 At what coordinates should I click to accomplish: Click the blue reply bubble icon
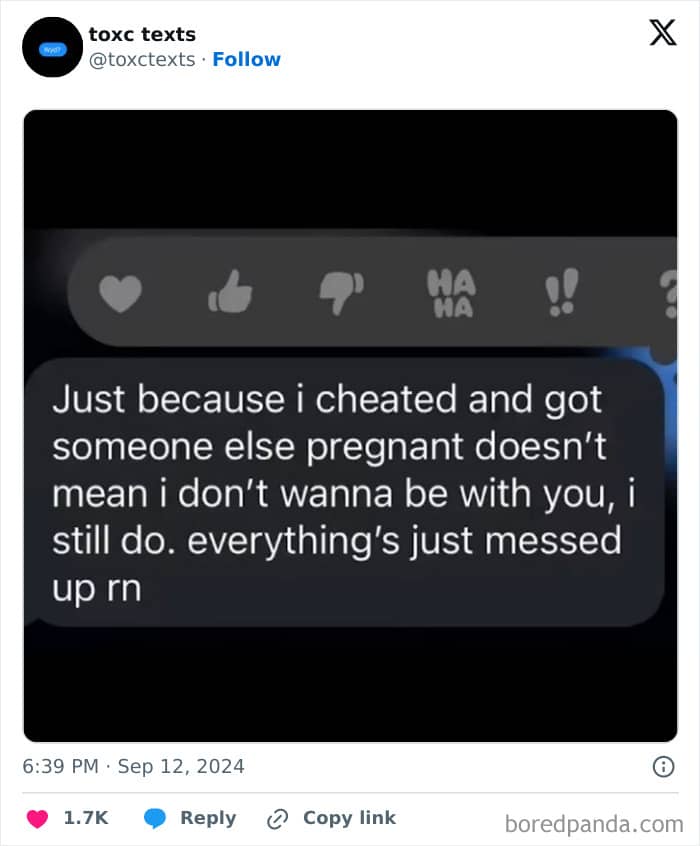(x=155, y=818)
